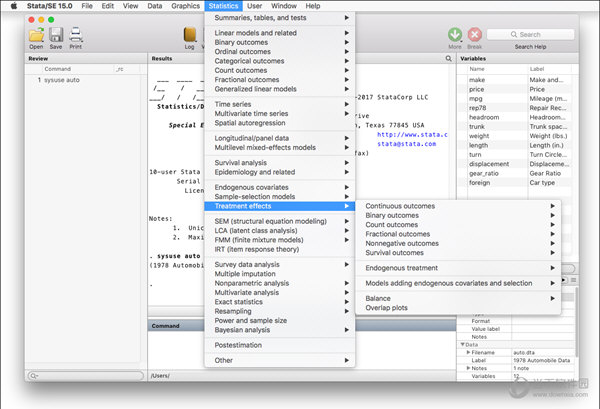Screen dimensions: 600x409
Task: Click the Print toolbar icon
Action: coord(76,34)
